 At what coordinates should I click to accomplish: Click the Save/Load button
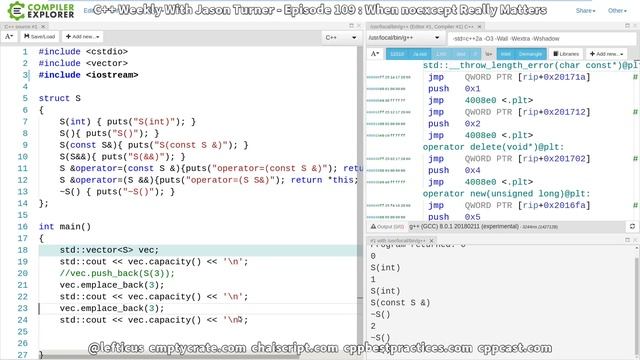(x=39, y=37)
